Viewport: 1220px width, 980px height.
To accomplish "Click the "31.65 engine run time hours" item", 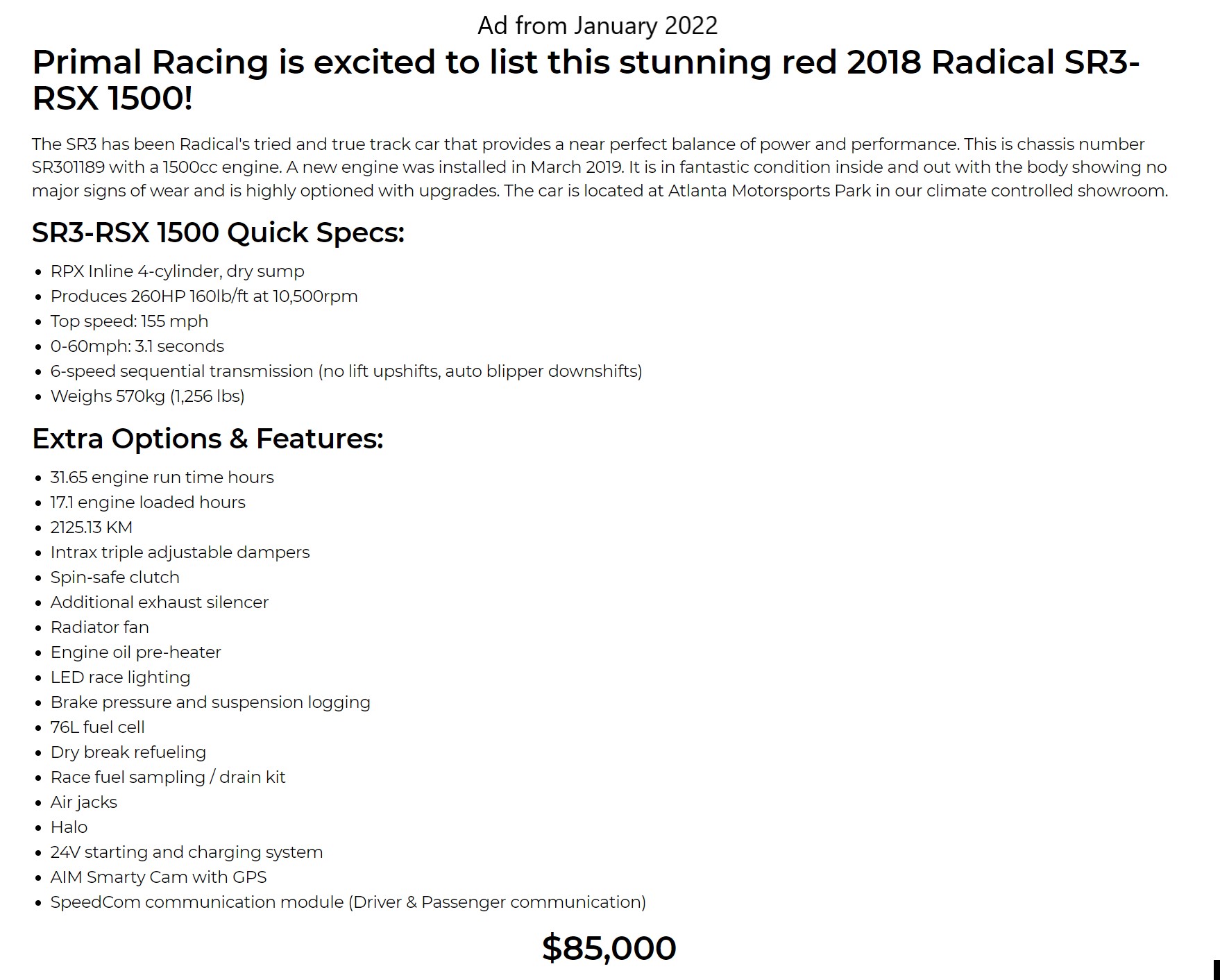I will click(162, 478).
